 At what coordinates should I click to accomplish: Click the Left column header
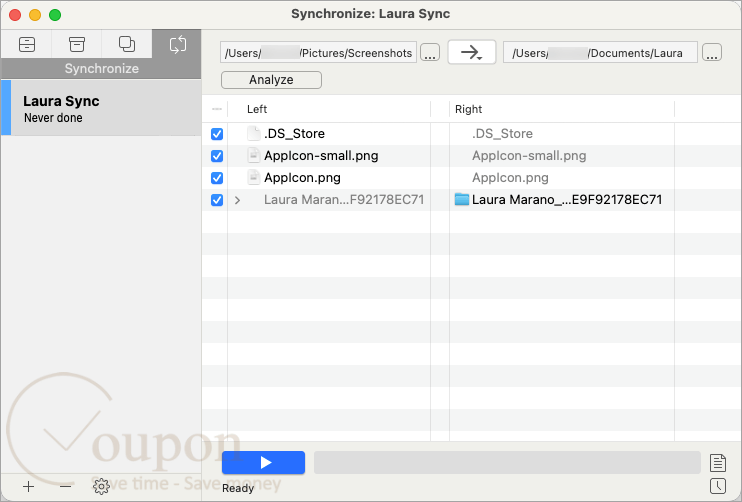(x=257, y=109)
